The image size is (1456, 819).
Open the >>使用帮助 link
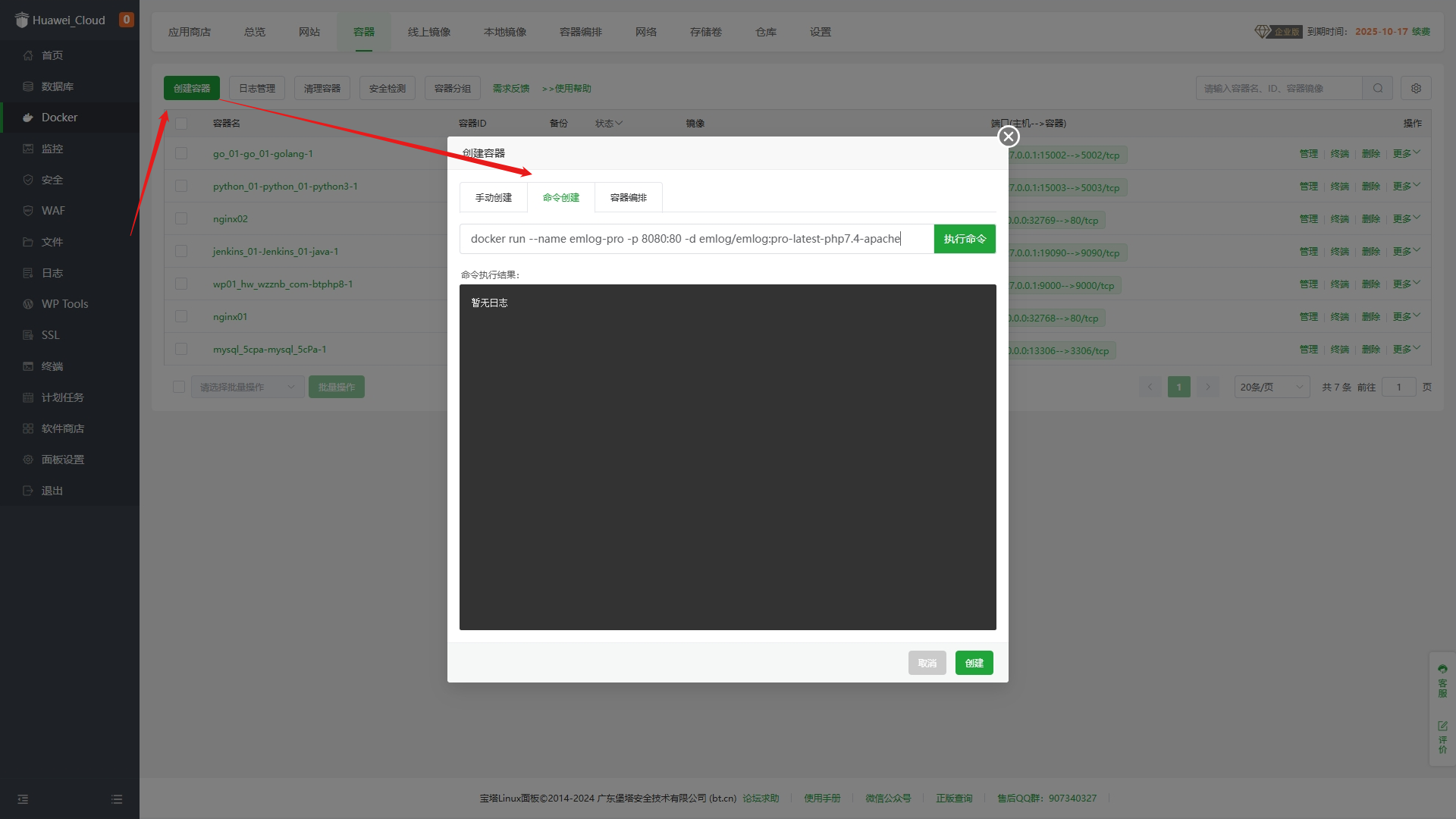point(566,89)
